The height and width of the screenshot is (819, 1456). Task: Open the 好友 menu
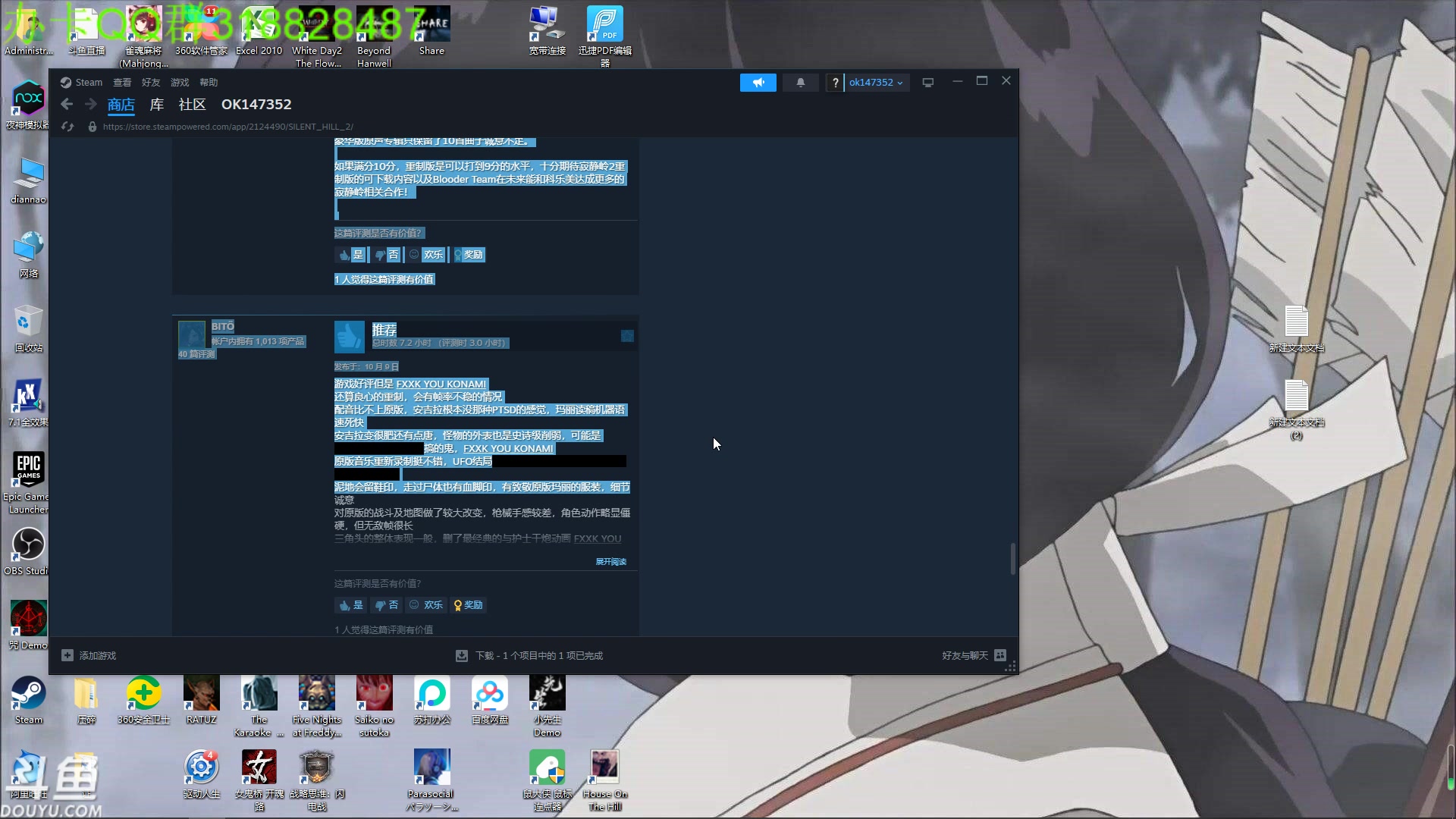[x=151, y=83]
